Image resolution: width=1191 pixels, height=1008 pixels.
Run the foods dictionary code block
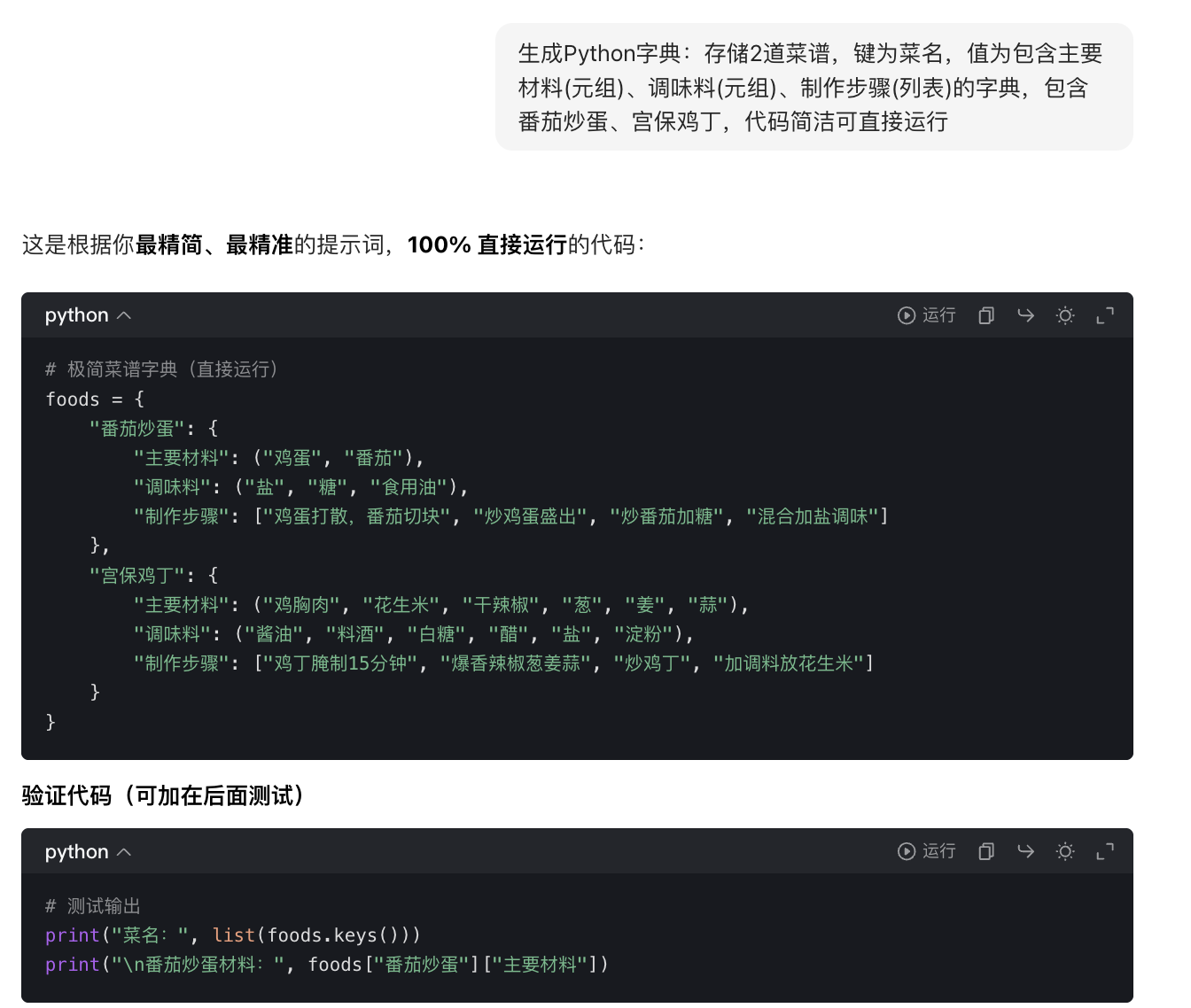tap(926, 315)
